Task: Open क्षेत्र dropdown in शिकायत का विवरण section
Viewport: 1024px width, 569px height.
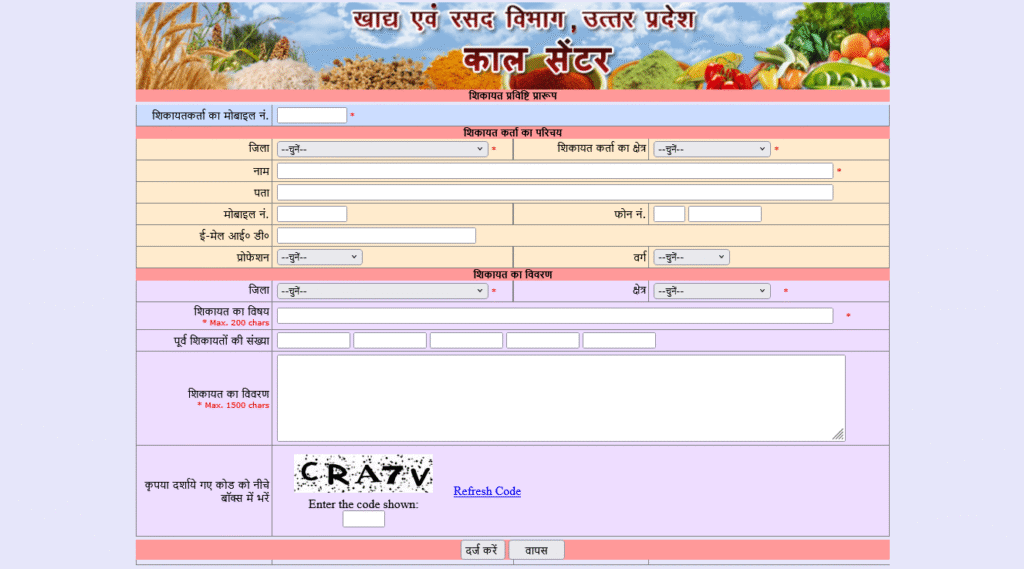Action: point(711,291)
